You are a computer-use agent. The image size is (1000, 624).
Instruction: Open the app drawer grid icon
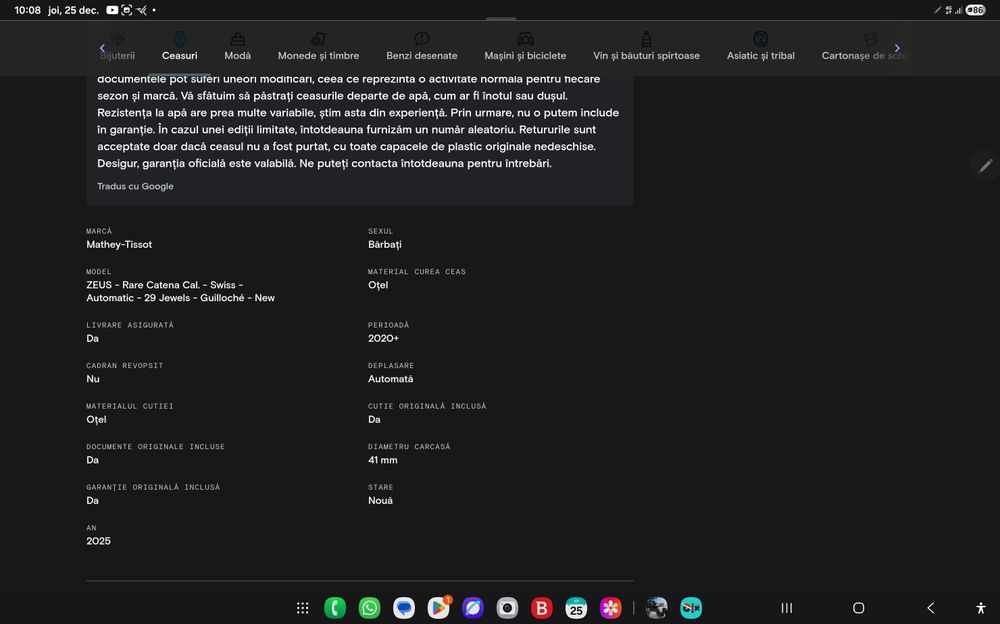pyautogui.click(x=303, y=608)
